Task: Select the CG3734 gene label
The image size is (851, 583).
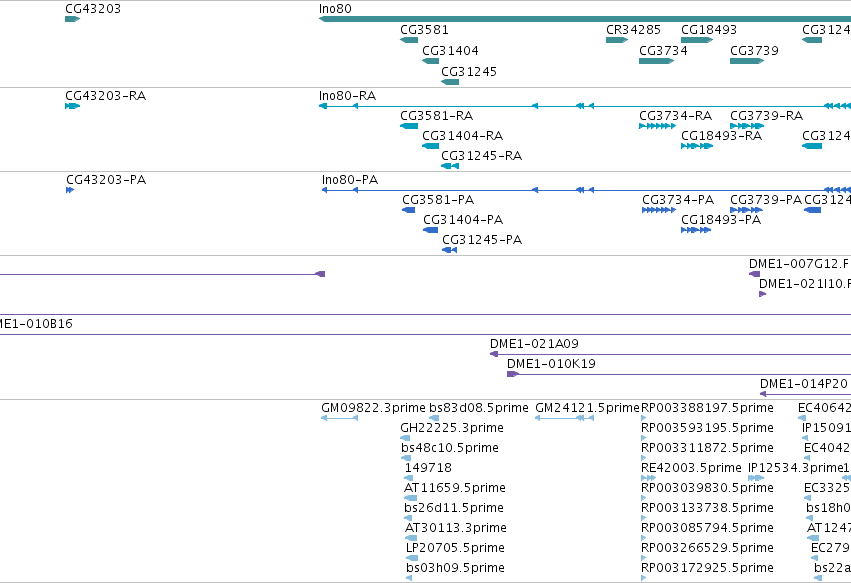Action: pos(663,50)
